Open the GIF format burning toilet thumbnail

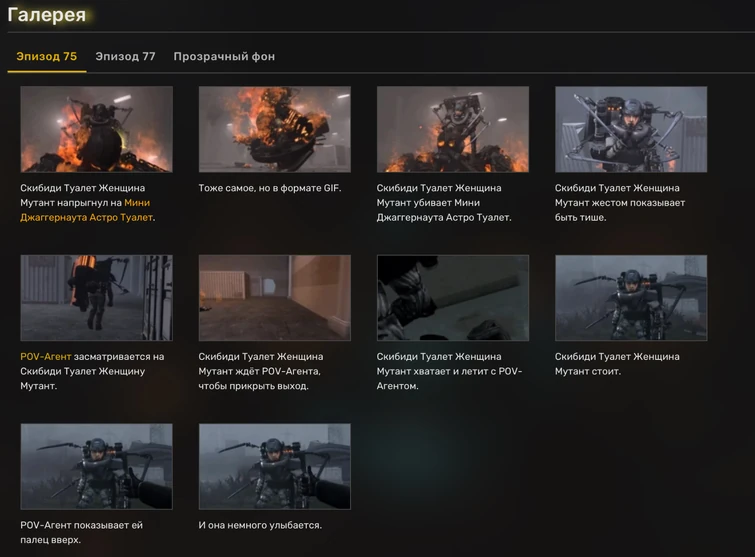click(274, 129)
